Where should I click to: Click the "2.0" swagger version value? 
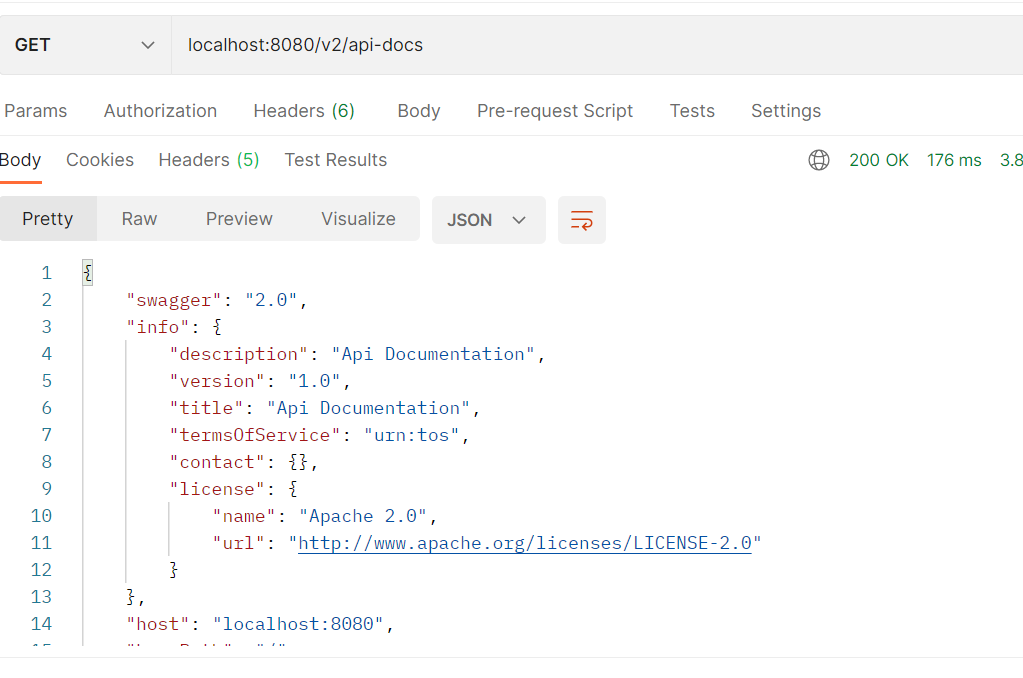click(271, 300)
